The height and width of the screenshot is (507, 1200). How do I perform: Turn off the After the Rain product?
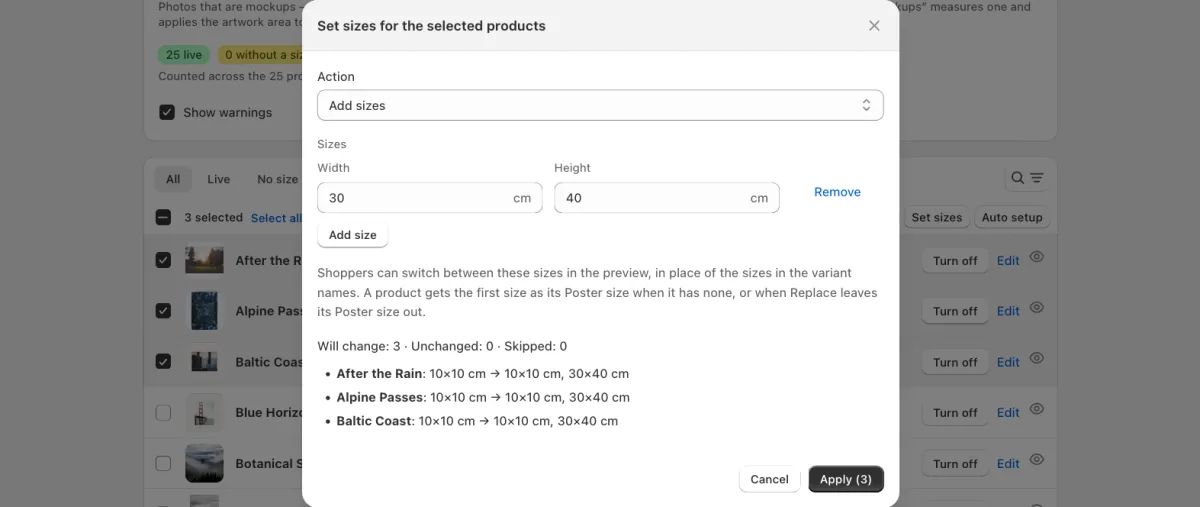(955, 260)
